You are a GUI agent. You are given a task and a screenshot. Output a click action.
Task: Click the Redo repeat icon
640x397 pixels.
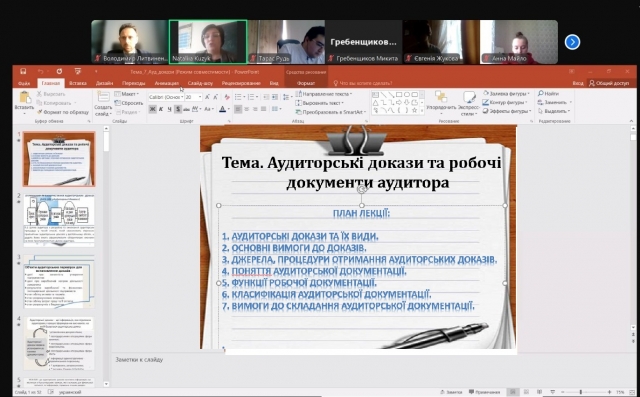pos(59,71)
